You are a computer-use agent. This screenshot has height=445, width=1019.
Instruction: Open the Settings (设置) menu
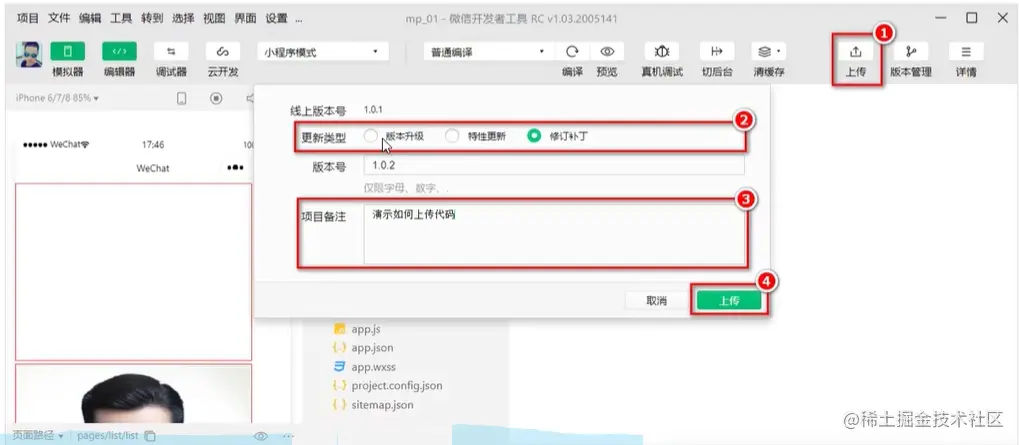tap(276, 18)
